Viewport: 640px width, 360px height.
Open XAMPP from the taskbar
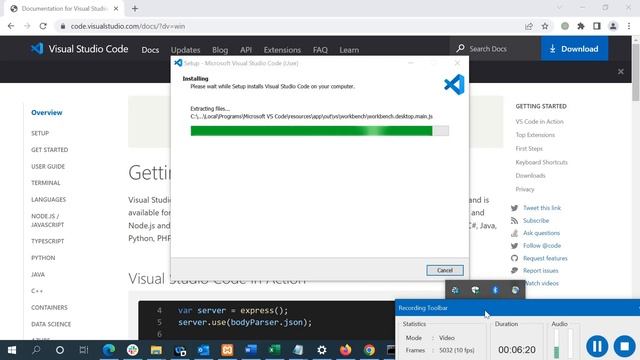tap(227, 350)
